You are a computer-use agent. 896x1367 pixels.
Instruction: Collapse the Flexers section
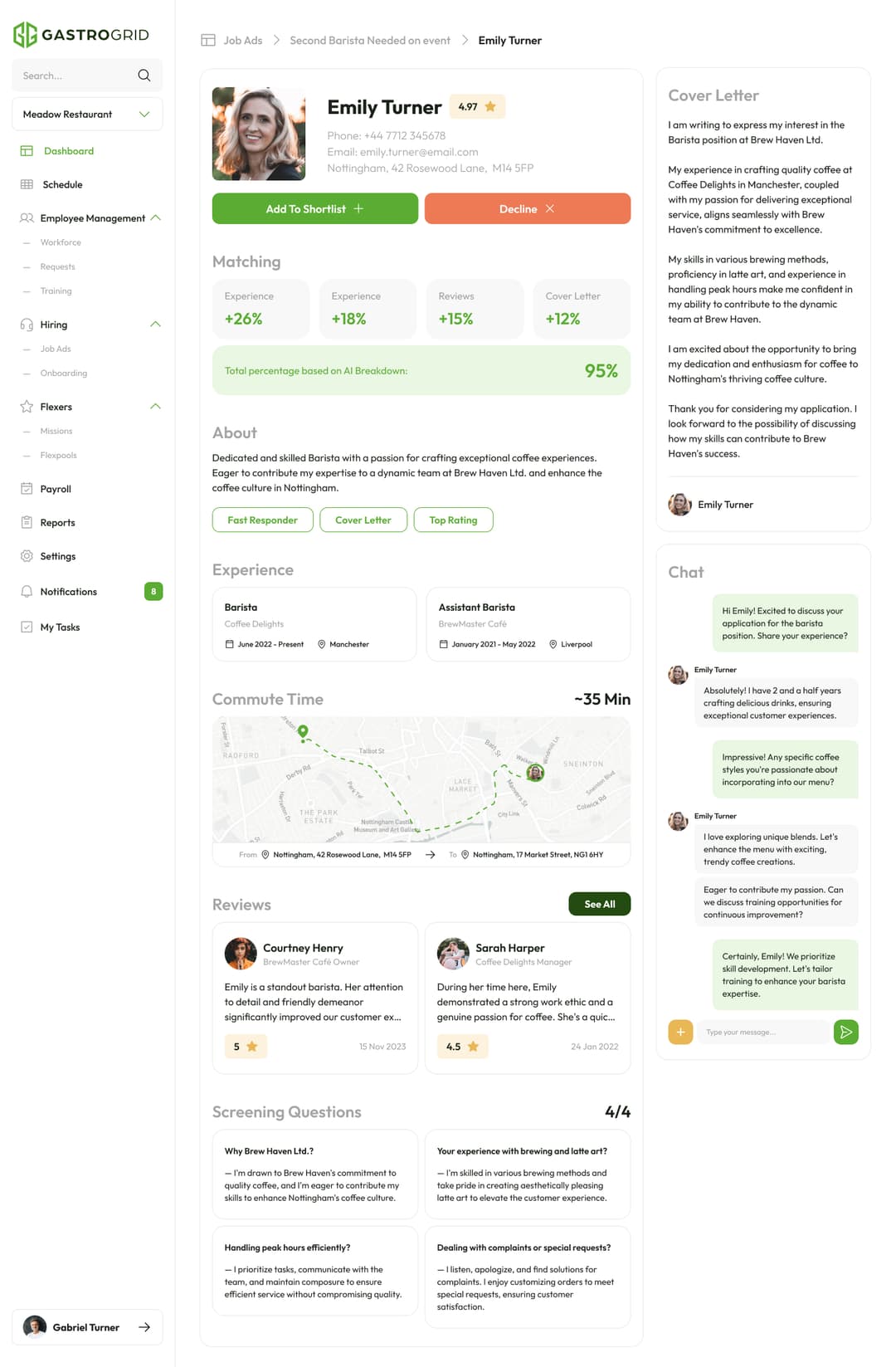tap(155, 407)
